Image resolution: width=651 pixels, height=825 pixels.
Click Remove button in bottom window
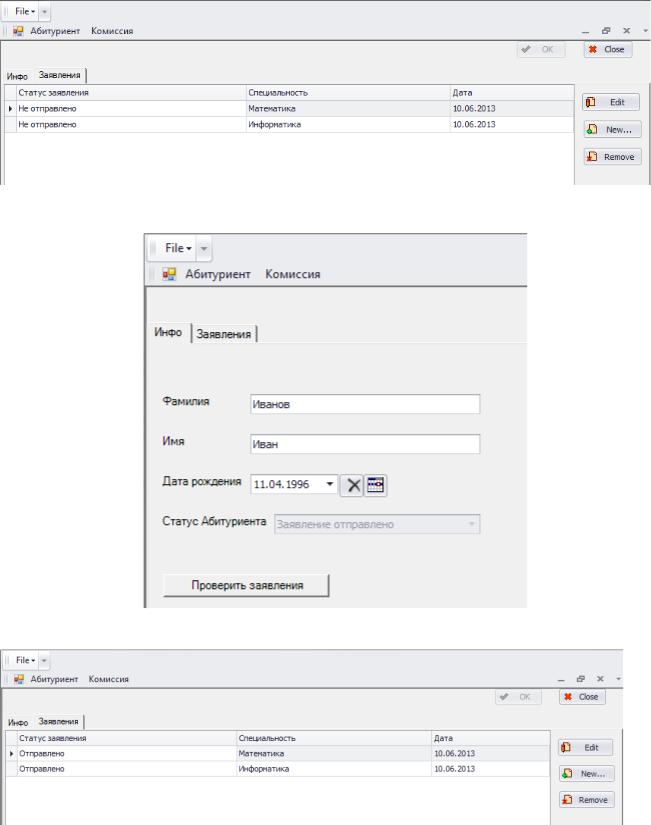[x=587, y=800]
